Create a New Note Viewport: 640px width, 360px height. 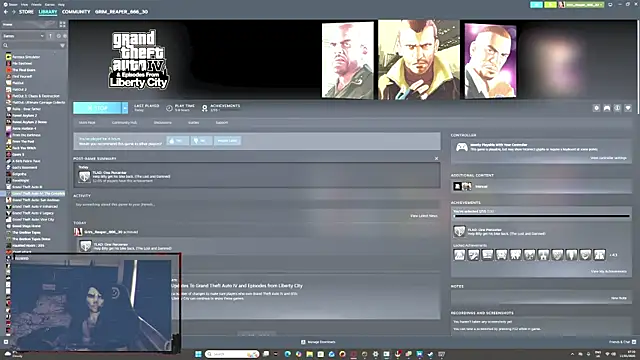click(x=619, y=298)
